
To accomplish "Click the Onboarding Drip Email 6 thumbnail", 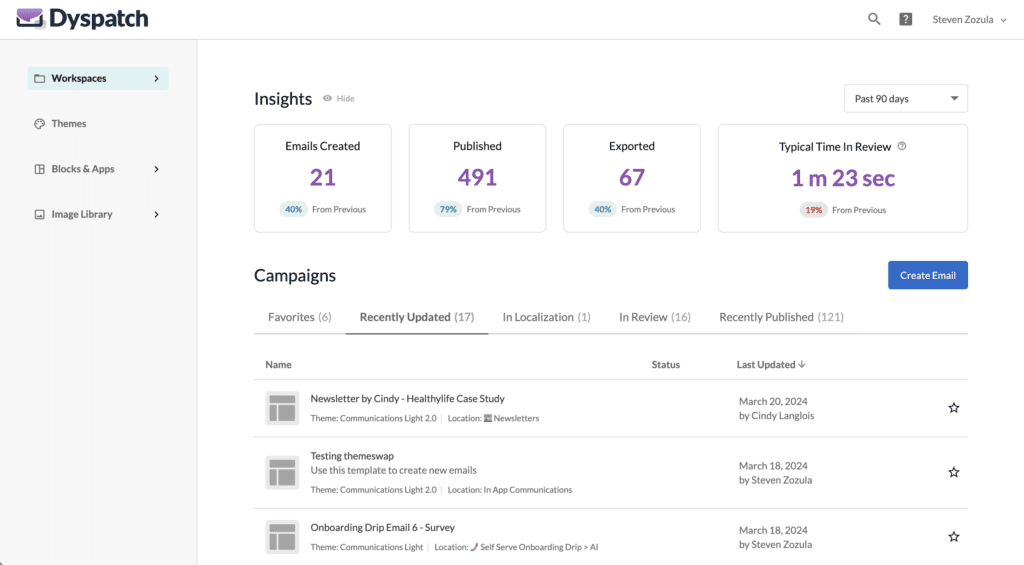I will click(x=282, y=536).
